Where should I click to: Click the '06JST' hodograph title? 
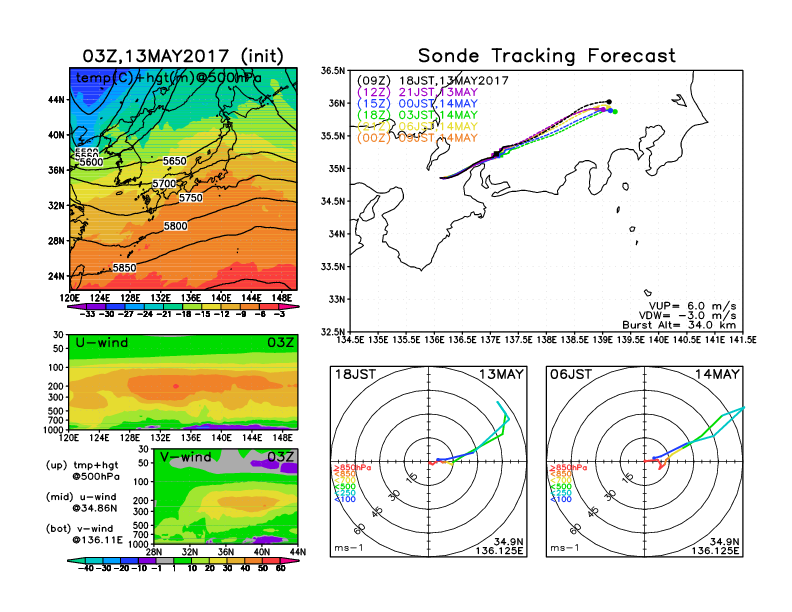(571, 374)
